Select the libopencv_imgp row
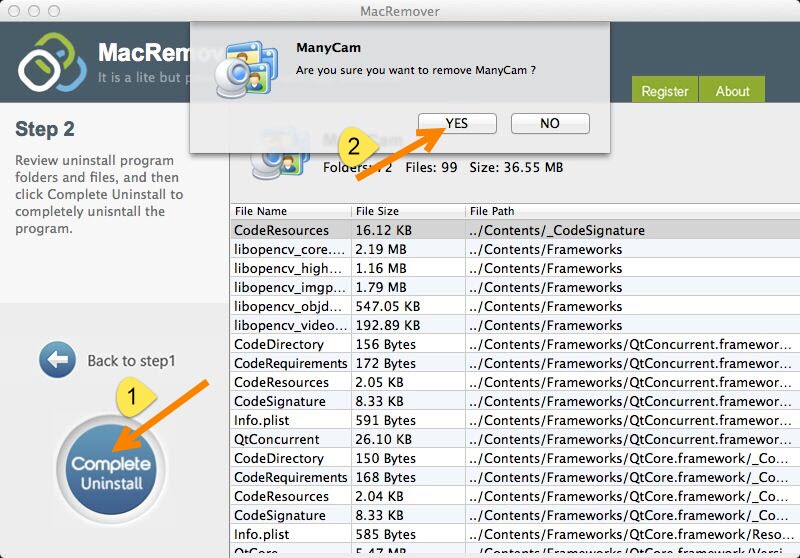The image size is (800, 558). [515, 287]
